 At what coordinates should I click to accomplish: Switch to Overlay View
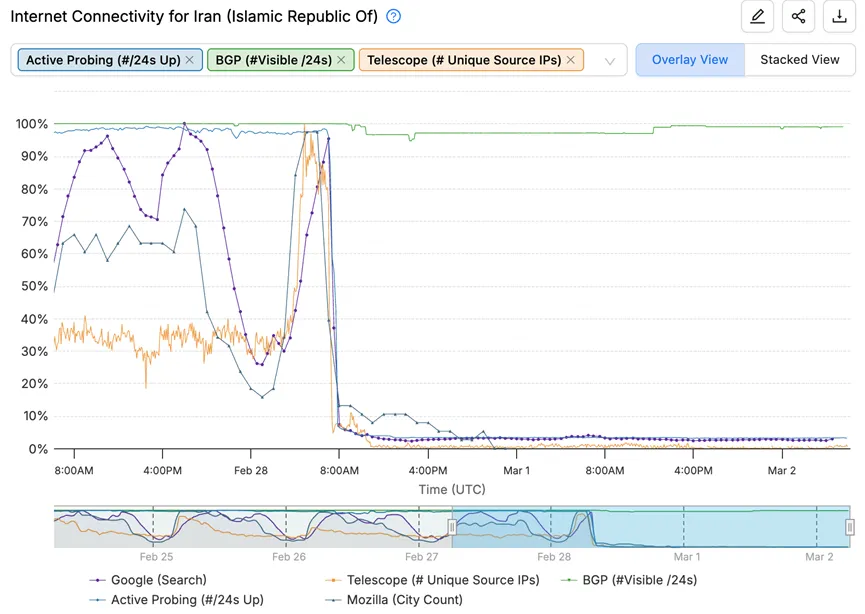click(690, 60)
